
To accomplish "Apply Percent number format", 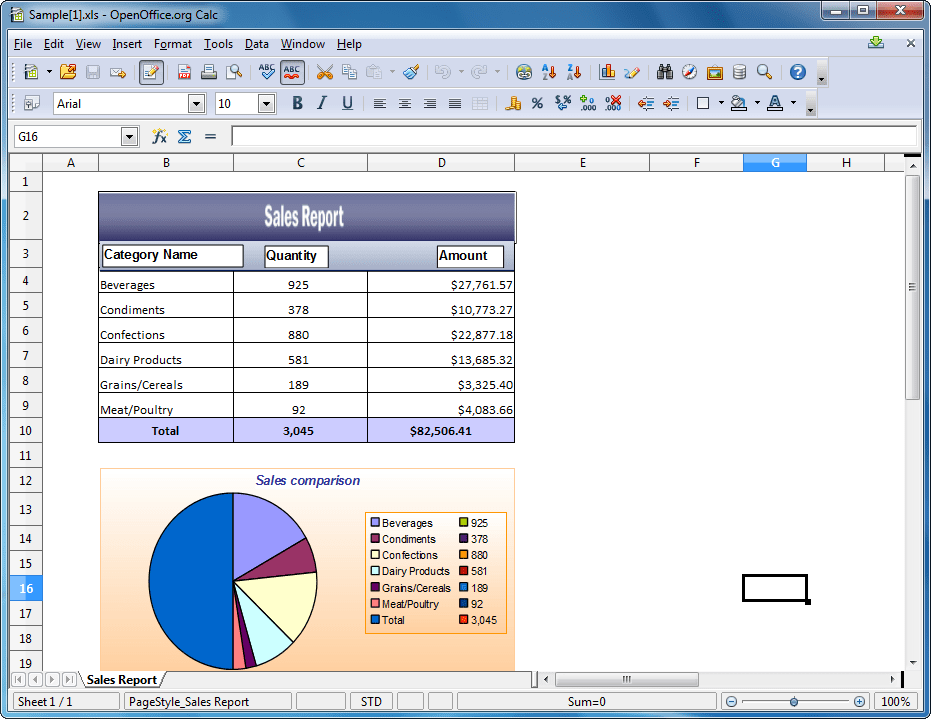I will 537,103.
